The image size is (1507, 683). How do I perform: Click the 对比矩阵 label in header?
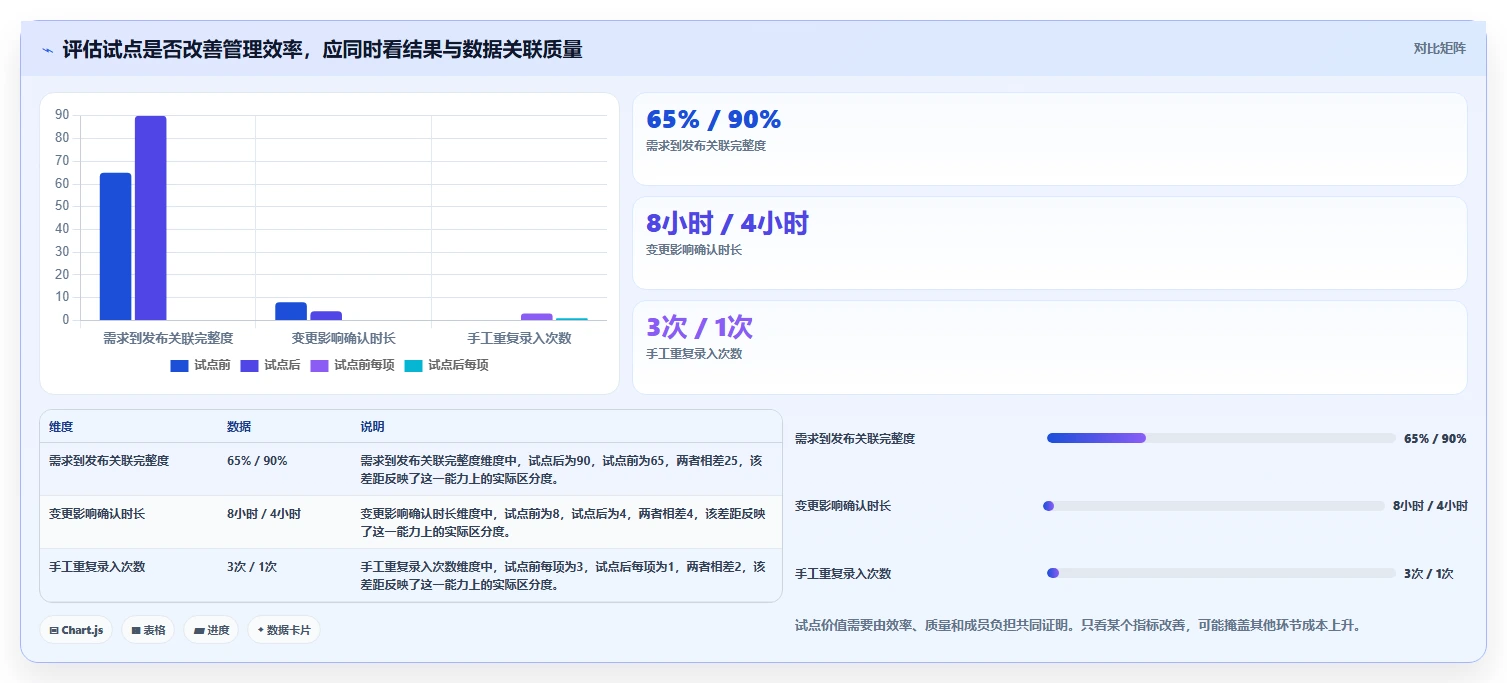(1439, 48)
